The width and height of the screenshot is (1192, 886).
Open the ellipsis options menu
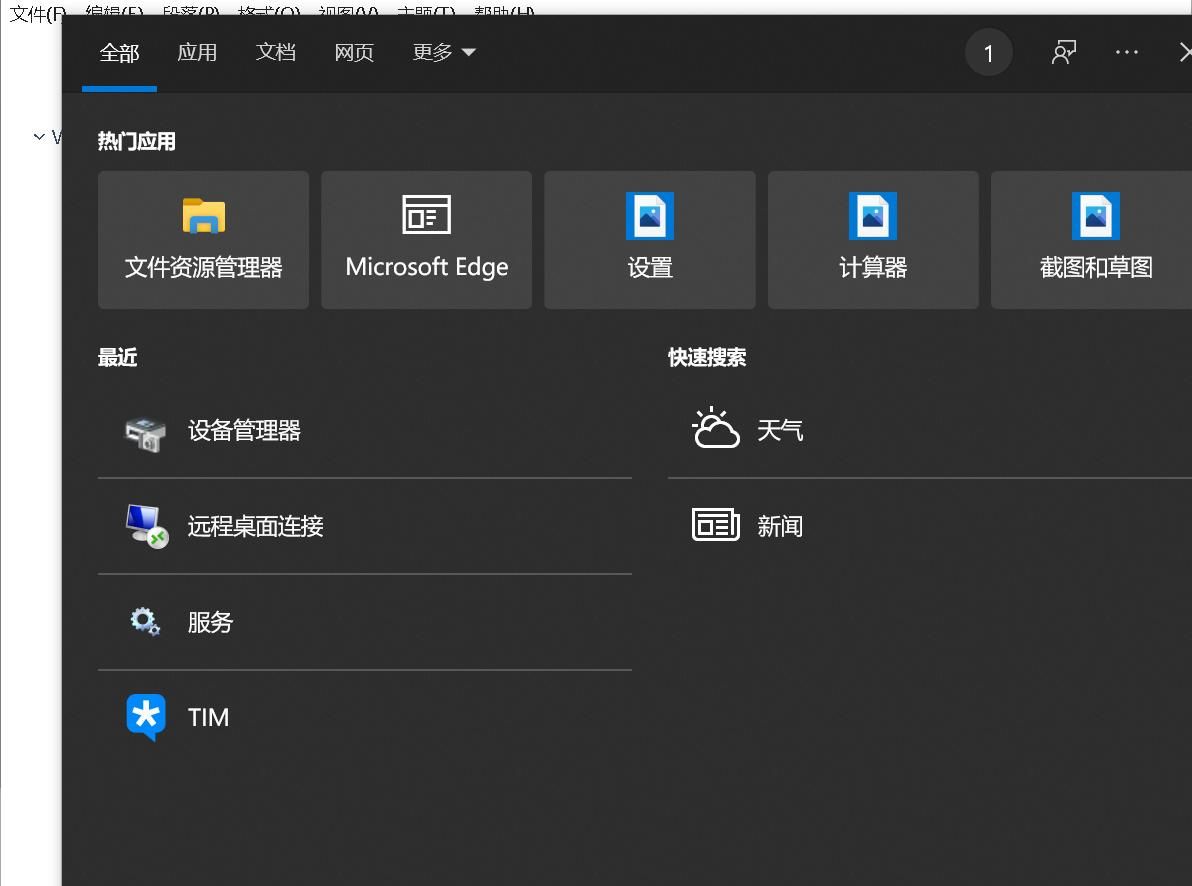pos(1127,52)
